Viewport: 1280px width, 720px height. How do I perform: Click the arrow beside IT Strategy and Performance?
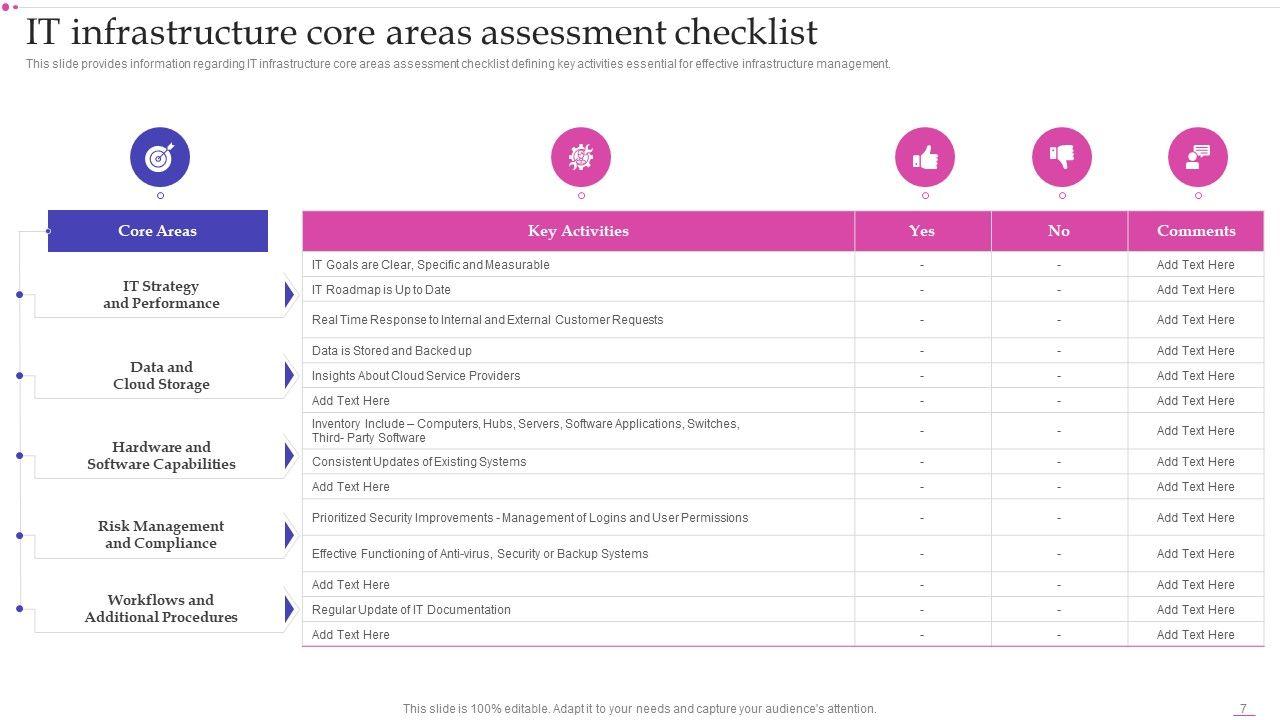pyautogui.click(x=289, y=295)
